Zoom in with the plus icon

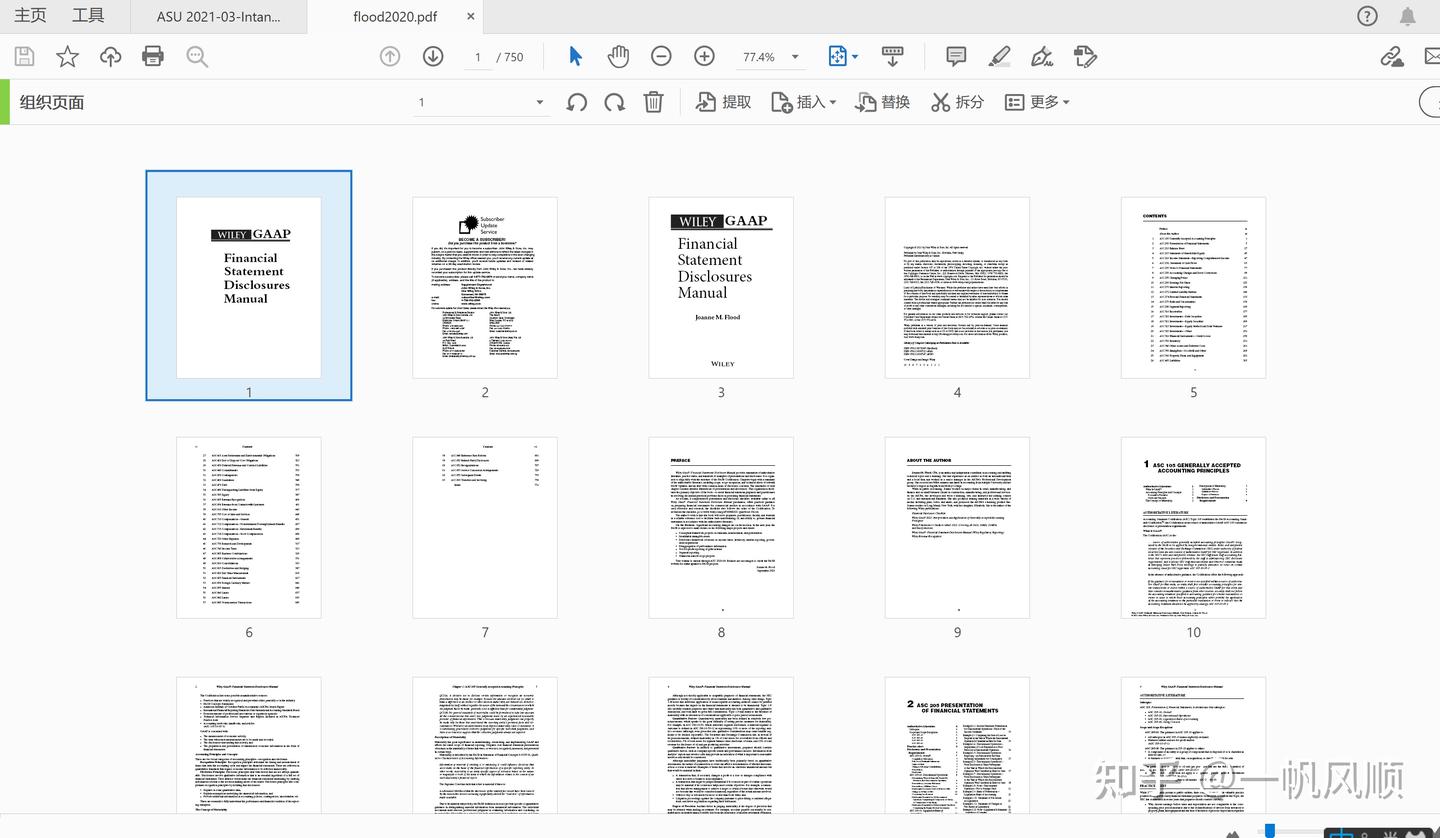tap(705, 57)
